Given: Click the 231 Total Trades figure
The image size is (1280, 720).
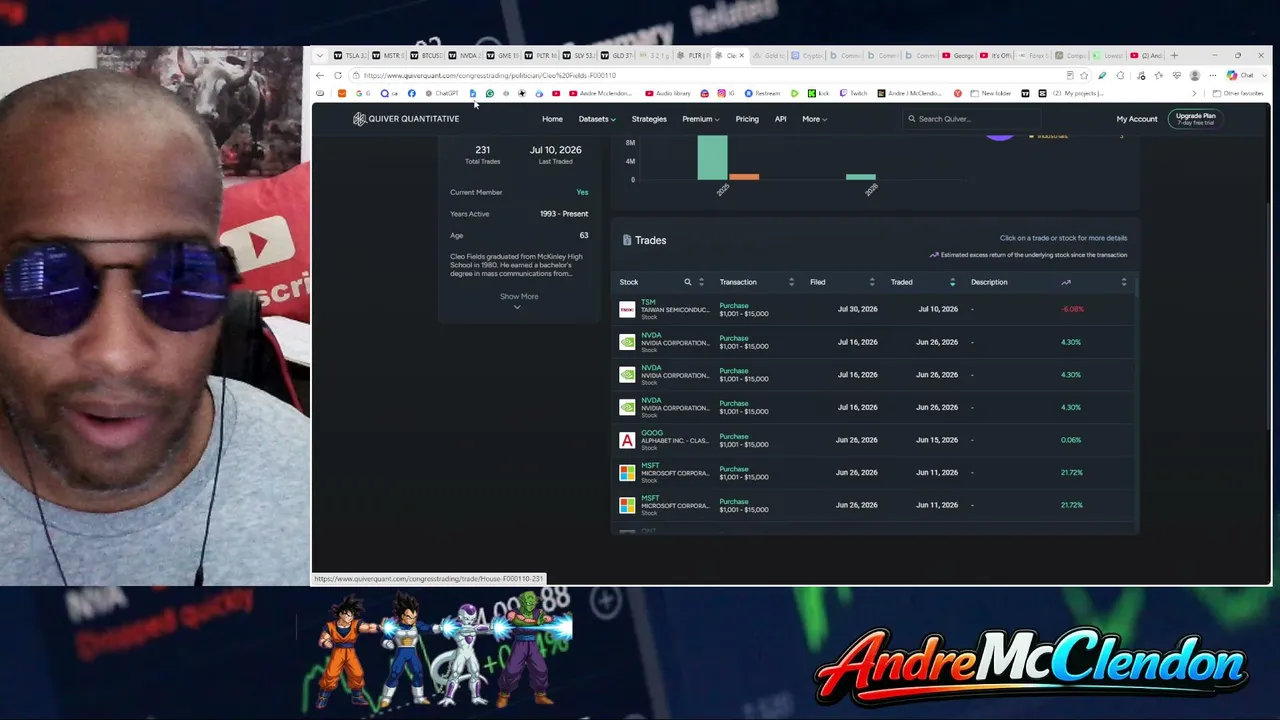Looking at the screenshot, I should pos(483,150).
